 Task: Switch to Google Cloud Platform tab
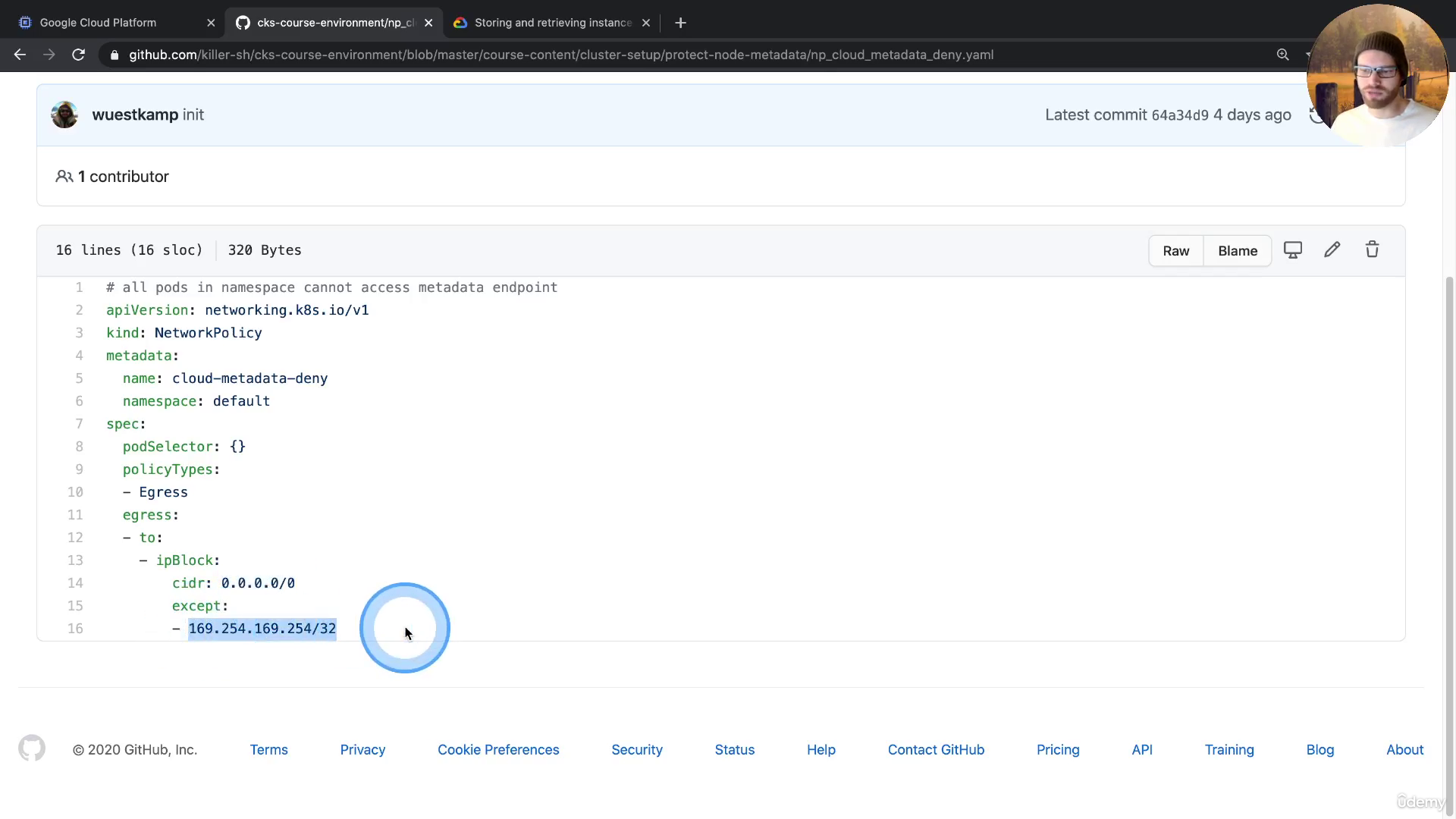[x=99, y=23]
